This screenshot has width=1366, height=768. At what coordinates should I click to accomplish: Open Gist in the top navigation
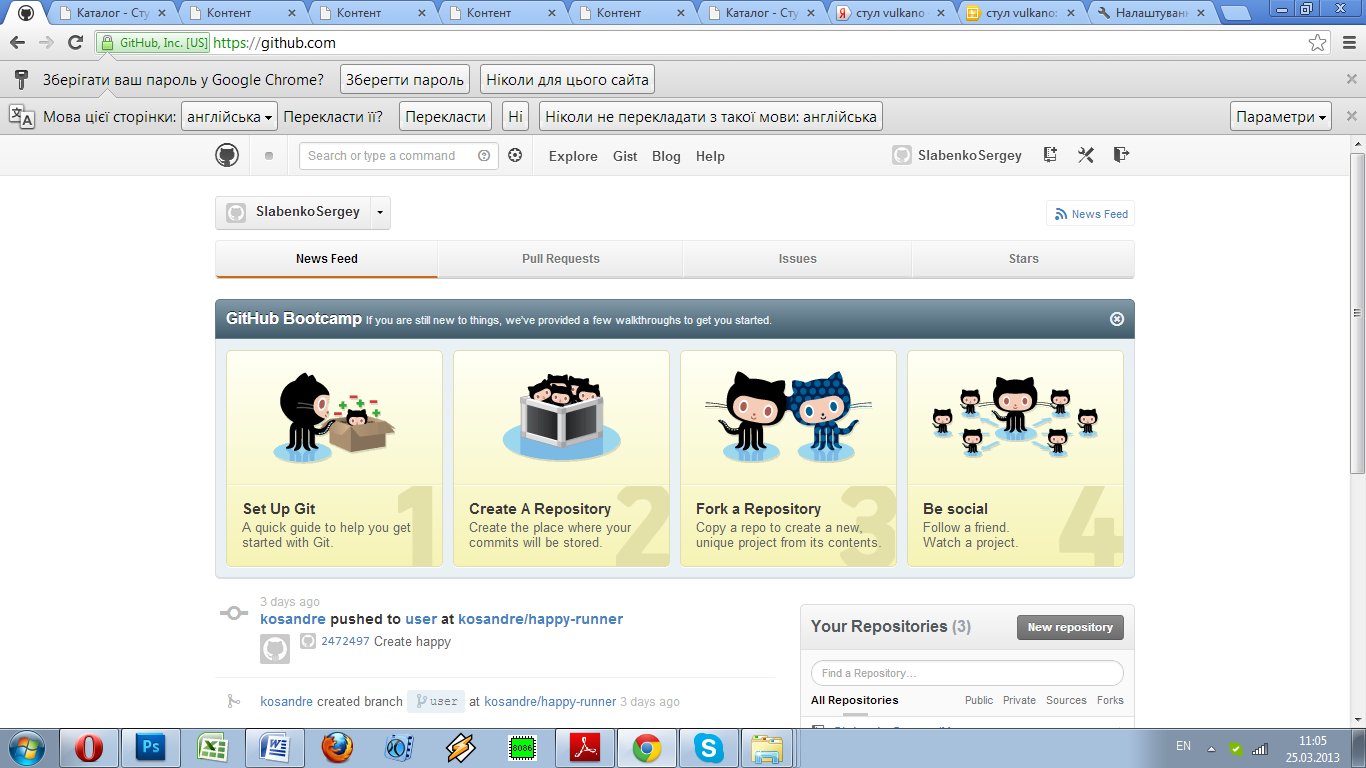click(625, 156)
